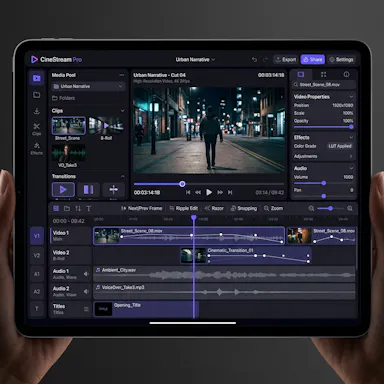
Task: Select the A1 track button
Action: tap(37, 274)
